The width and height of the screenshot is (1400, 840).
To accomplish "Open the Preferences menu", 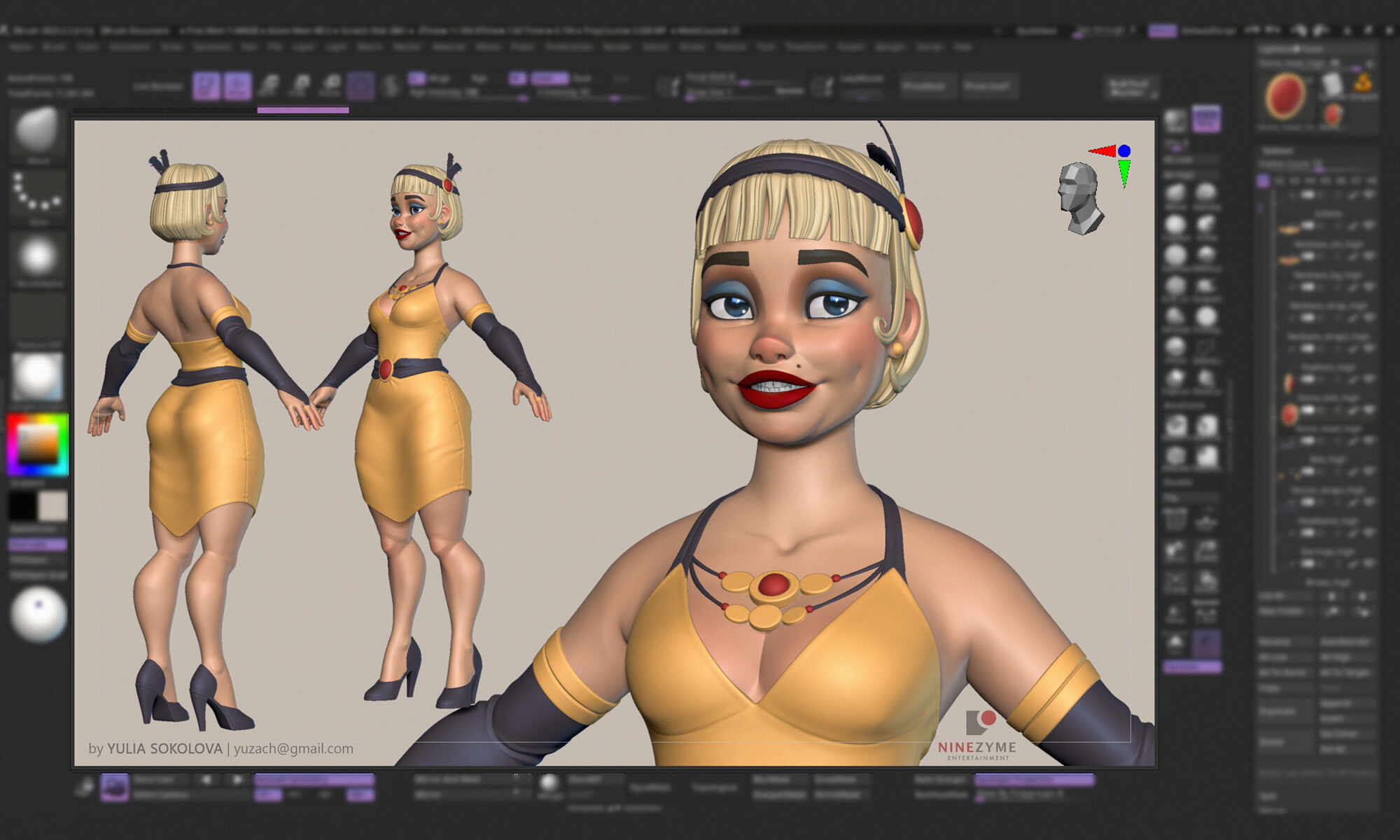I will 568,47.
